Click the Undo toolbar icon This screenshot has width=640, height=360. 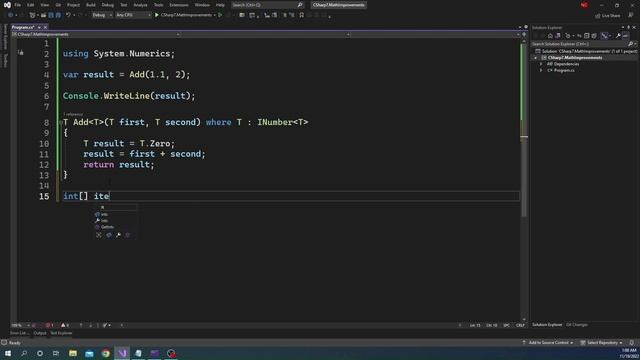68,15
